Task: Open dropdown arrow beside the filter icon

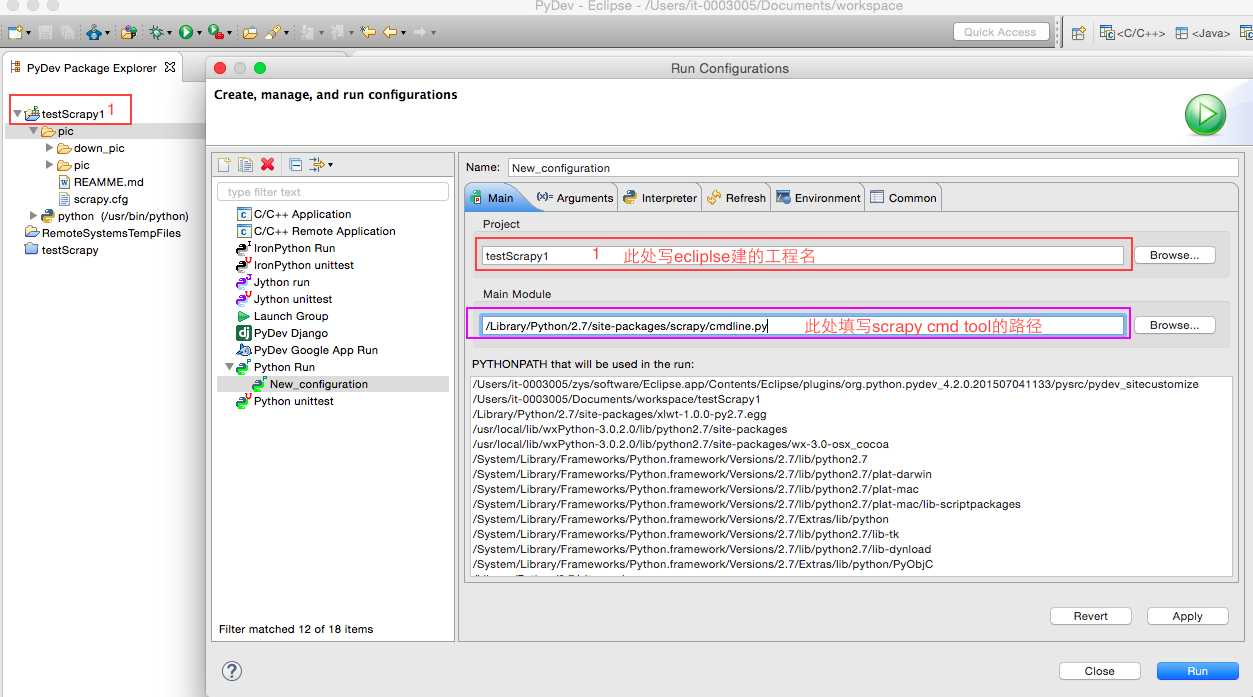Action: coord(331,165)
